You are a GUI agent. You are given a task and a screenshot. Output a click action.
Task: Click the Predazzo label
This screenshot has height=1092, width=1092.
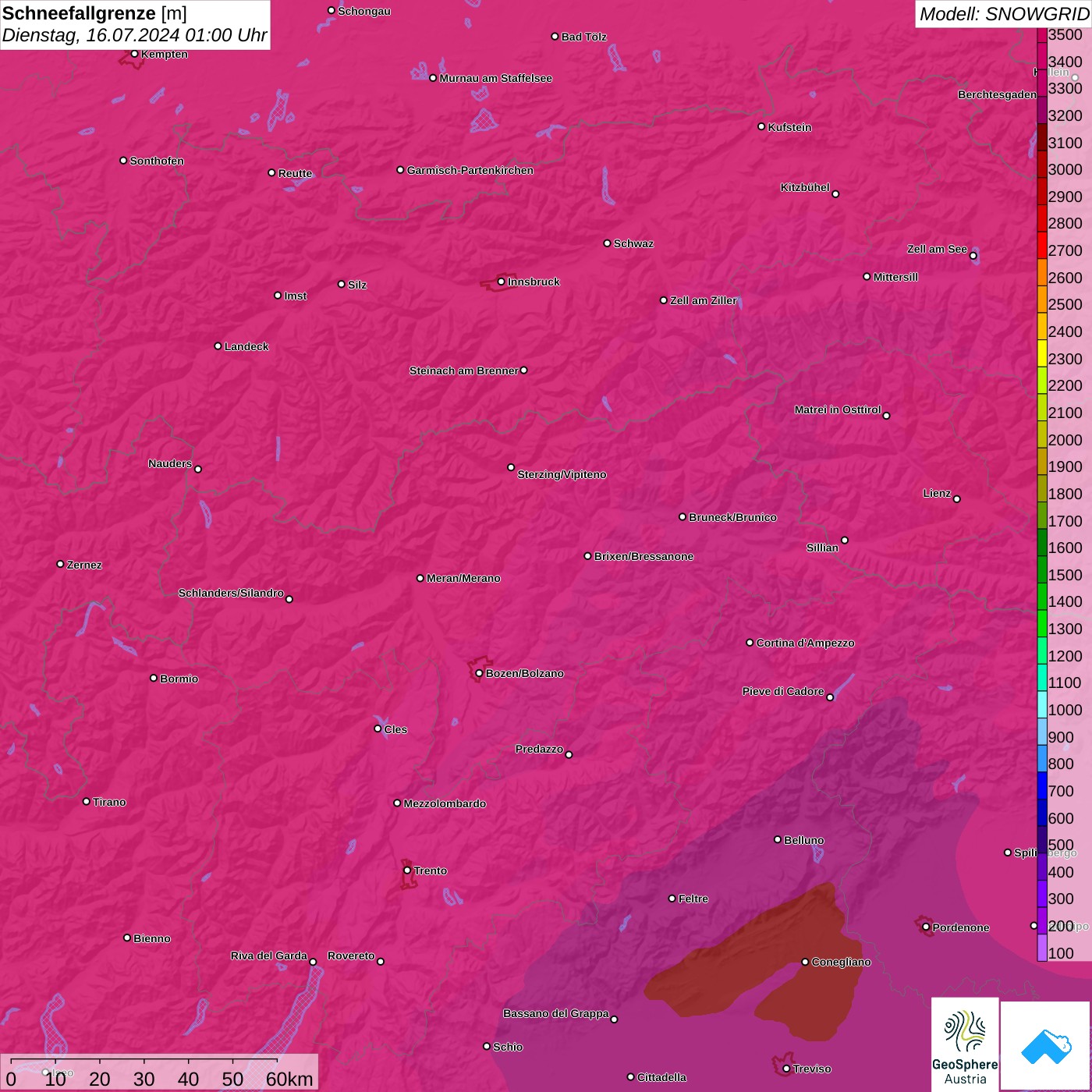(x=539, y=749)
